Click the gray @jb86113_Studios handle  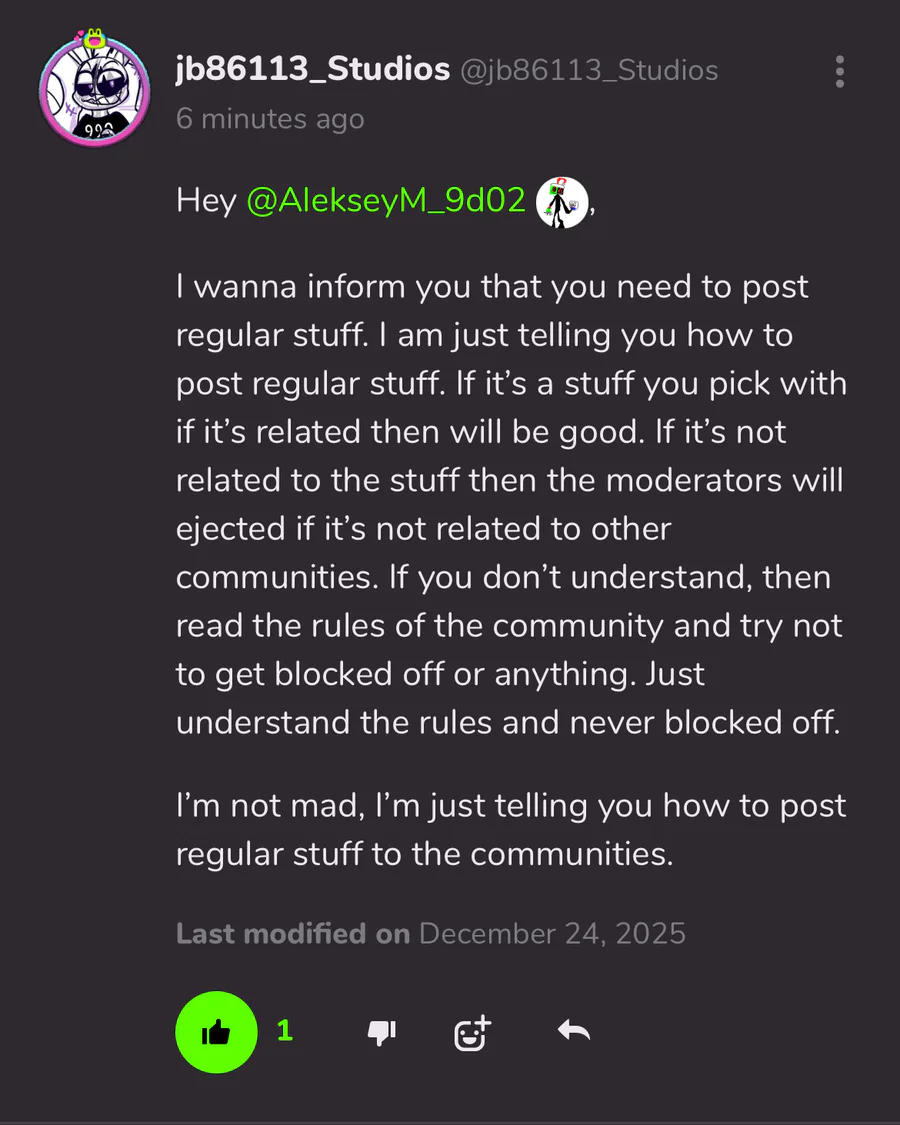pos(588,71)
